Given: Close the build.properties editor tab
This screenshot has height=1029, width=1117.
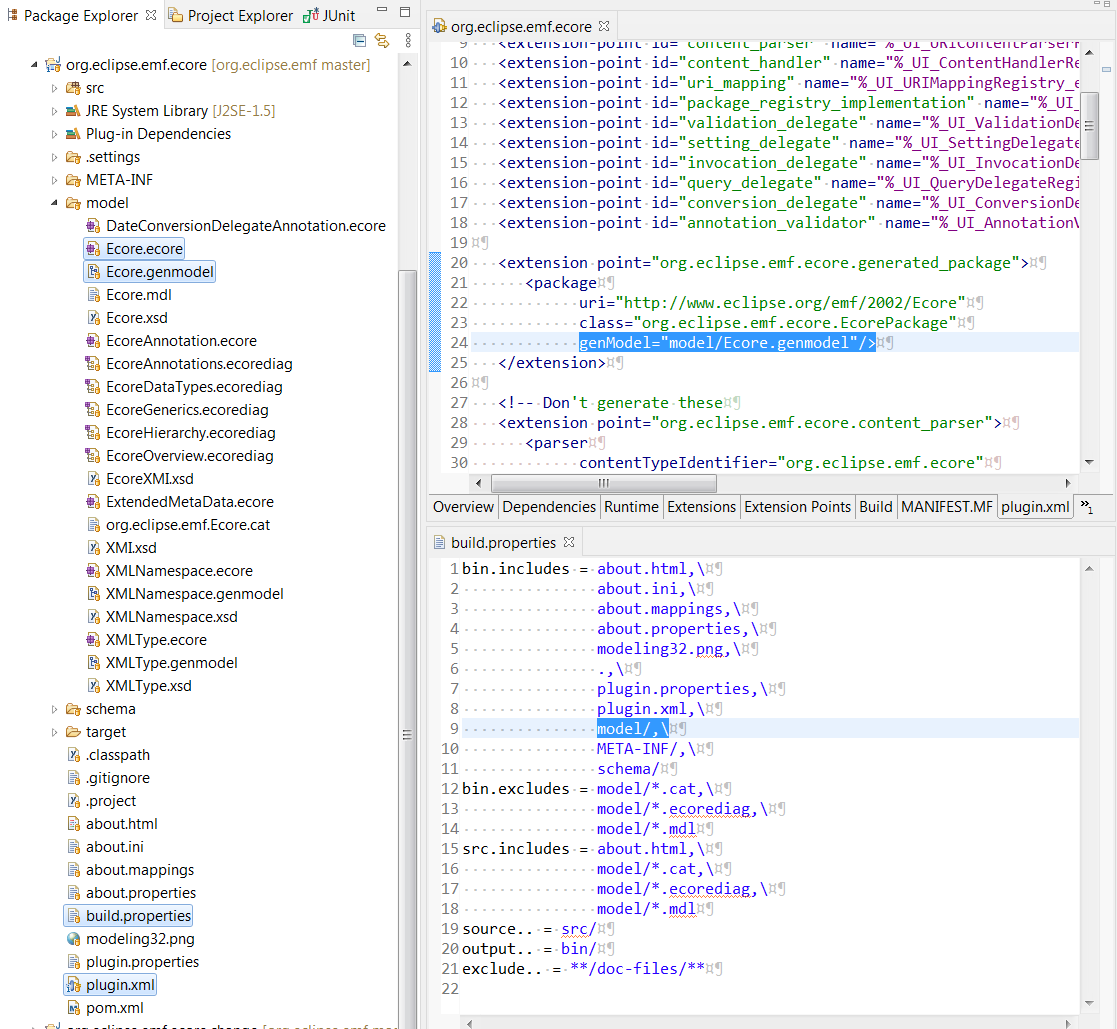Looking at the screenshot, I should (569, 542).
